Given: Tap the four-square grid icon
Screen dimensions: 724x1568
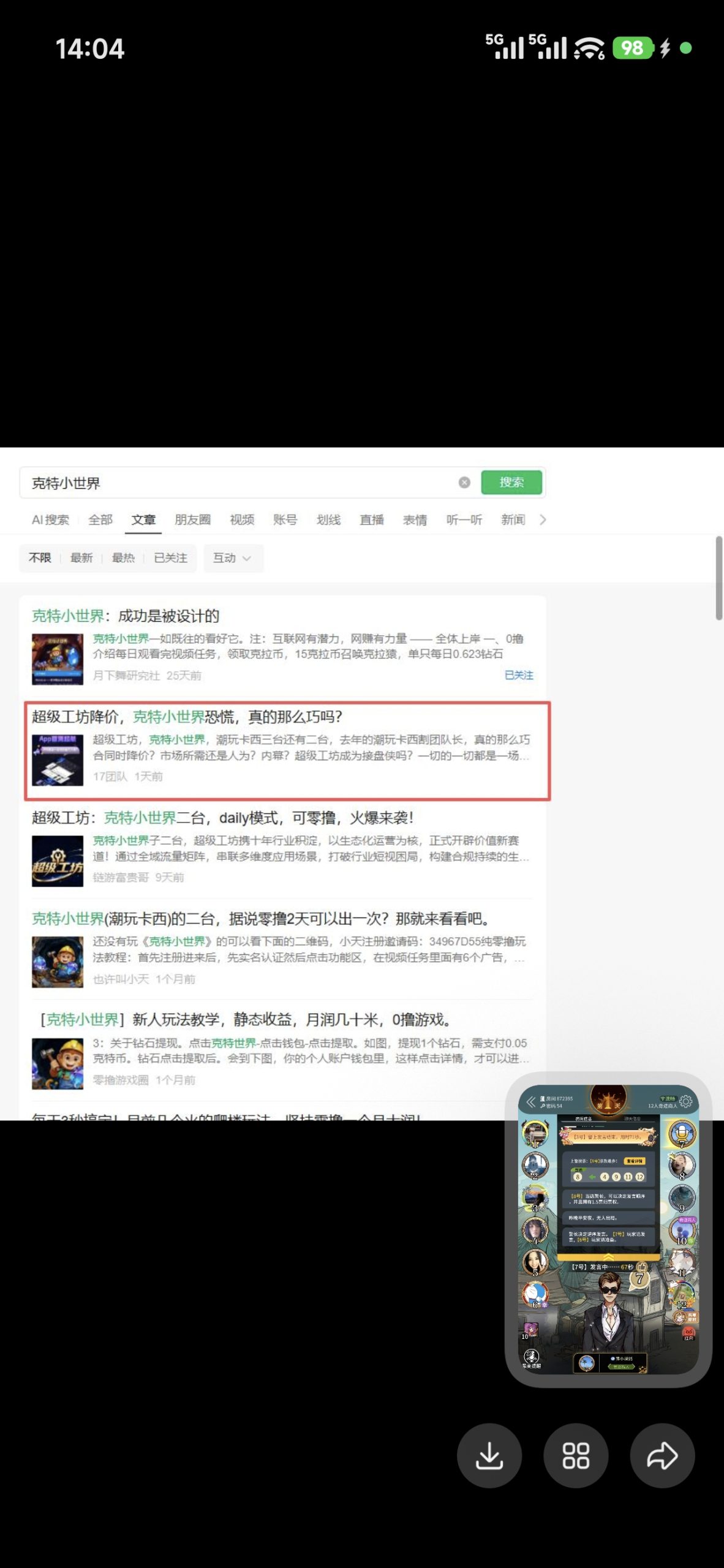Looking at the screenshot, I should 576,1456.
